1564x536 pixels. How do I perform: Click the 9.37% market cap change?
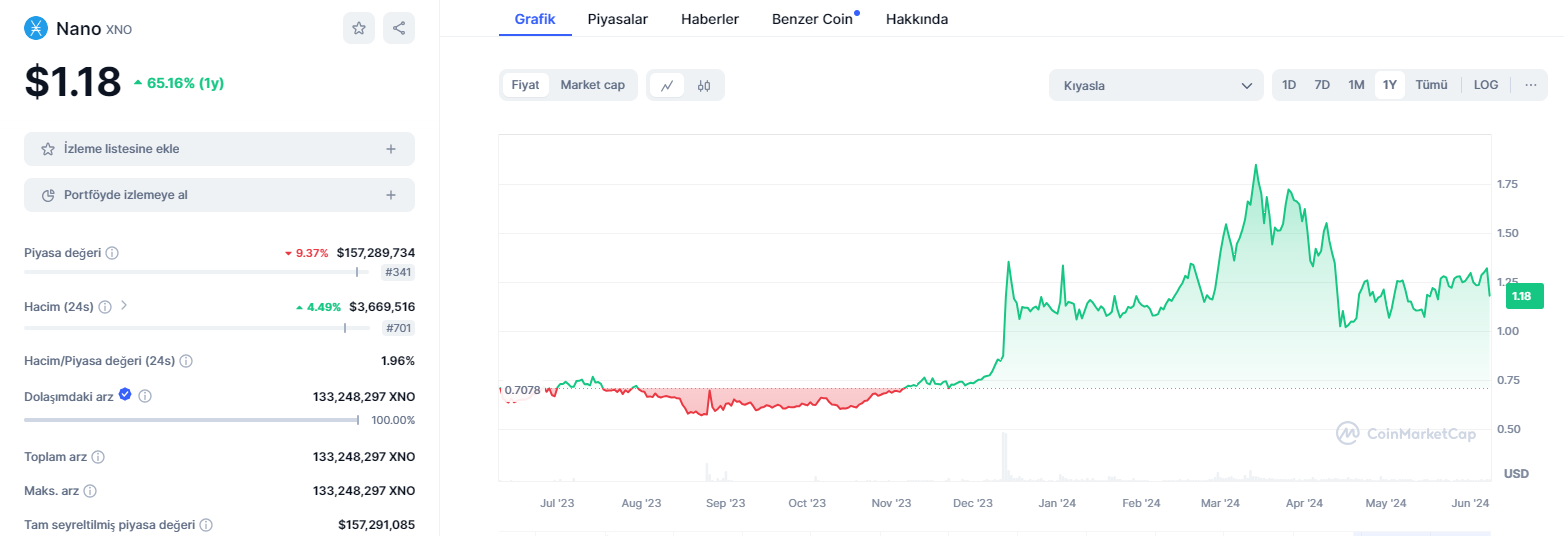click(306, 253)
